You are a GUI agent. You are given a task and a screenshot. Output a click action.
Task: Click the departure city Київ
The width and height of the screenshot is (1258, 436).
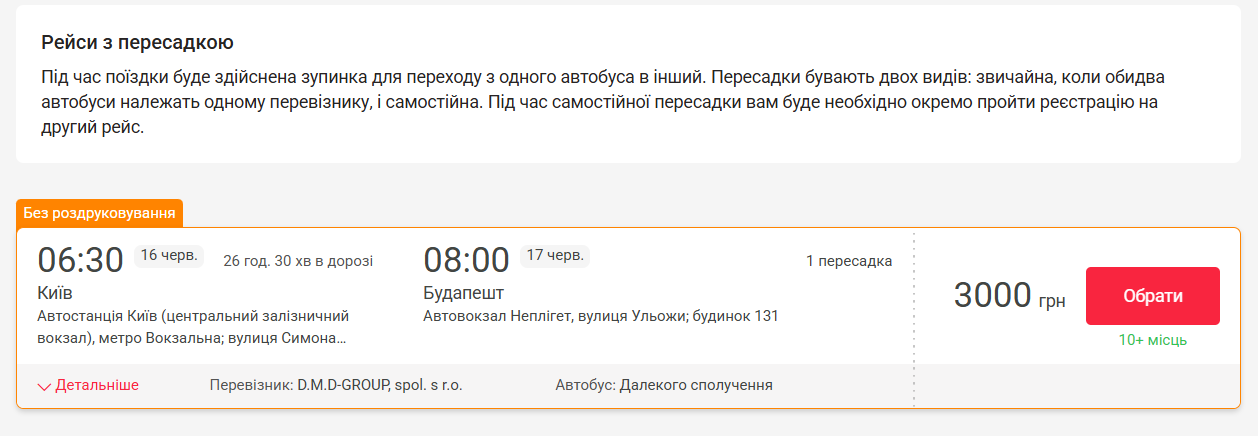tap(55, 293)
